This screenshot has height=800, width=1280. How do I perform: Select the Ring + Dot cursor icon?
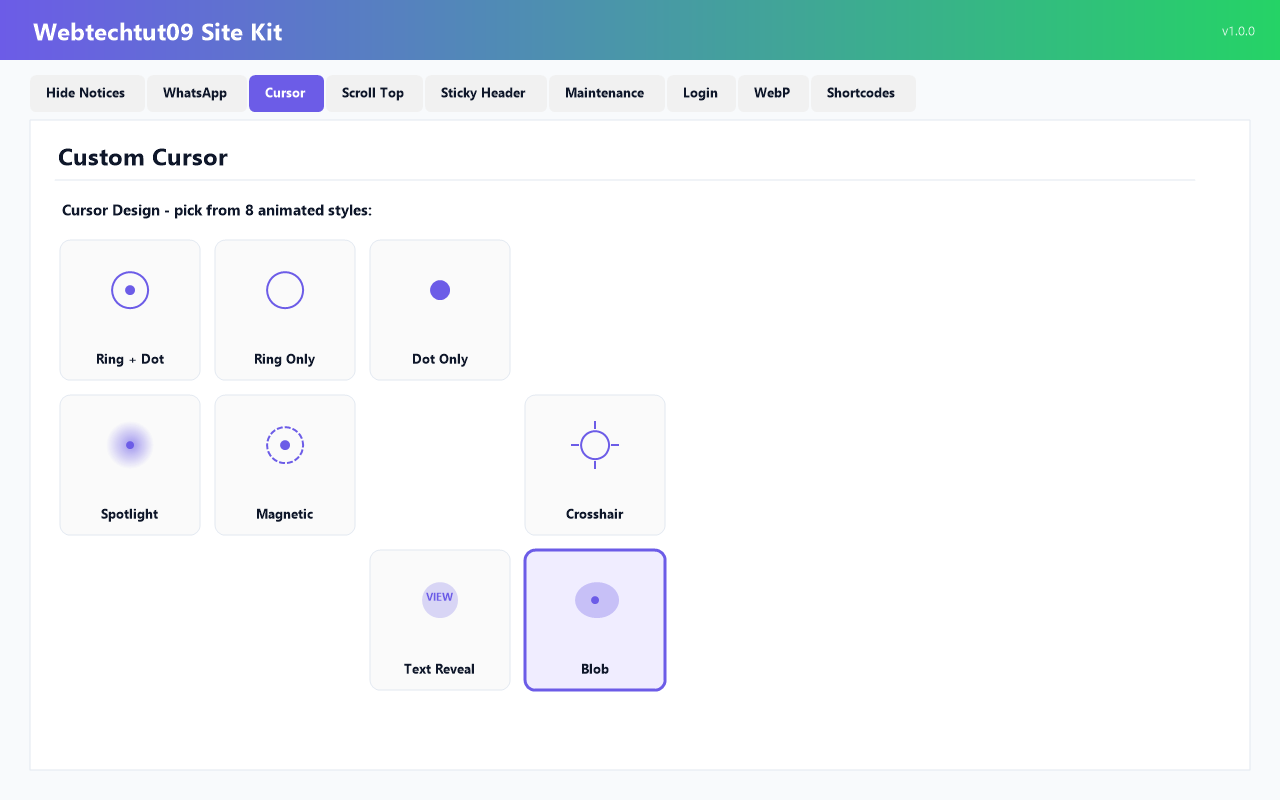click(x=130, y=290)
